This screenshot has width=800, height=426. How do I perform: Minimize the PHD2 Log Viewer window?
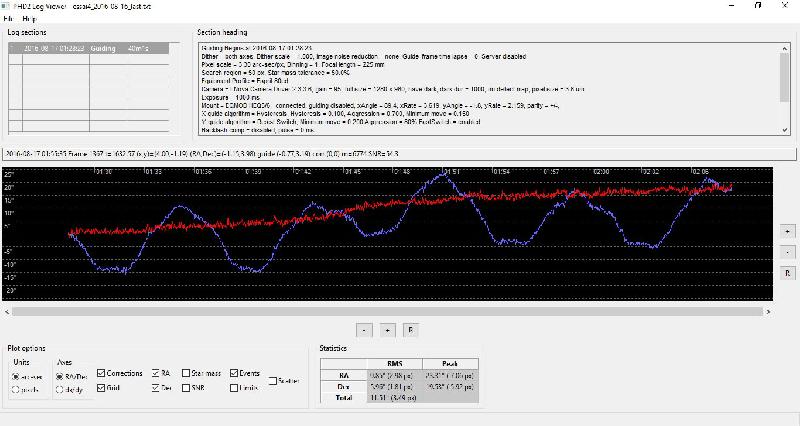732,6
